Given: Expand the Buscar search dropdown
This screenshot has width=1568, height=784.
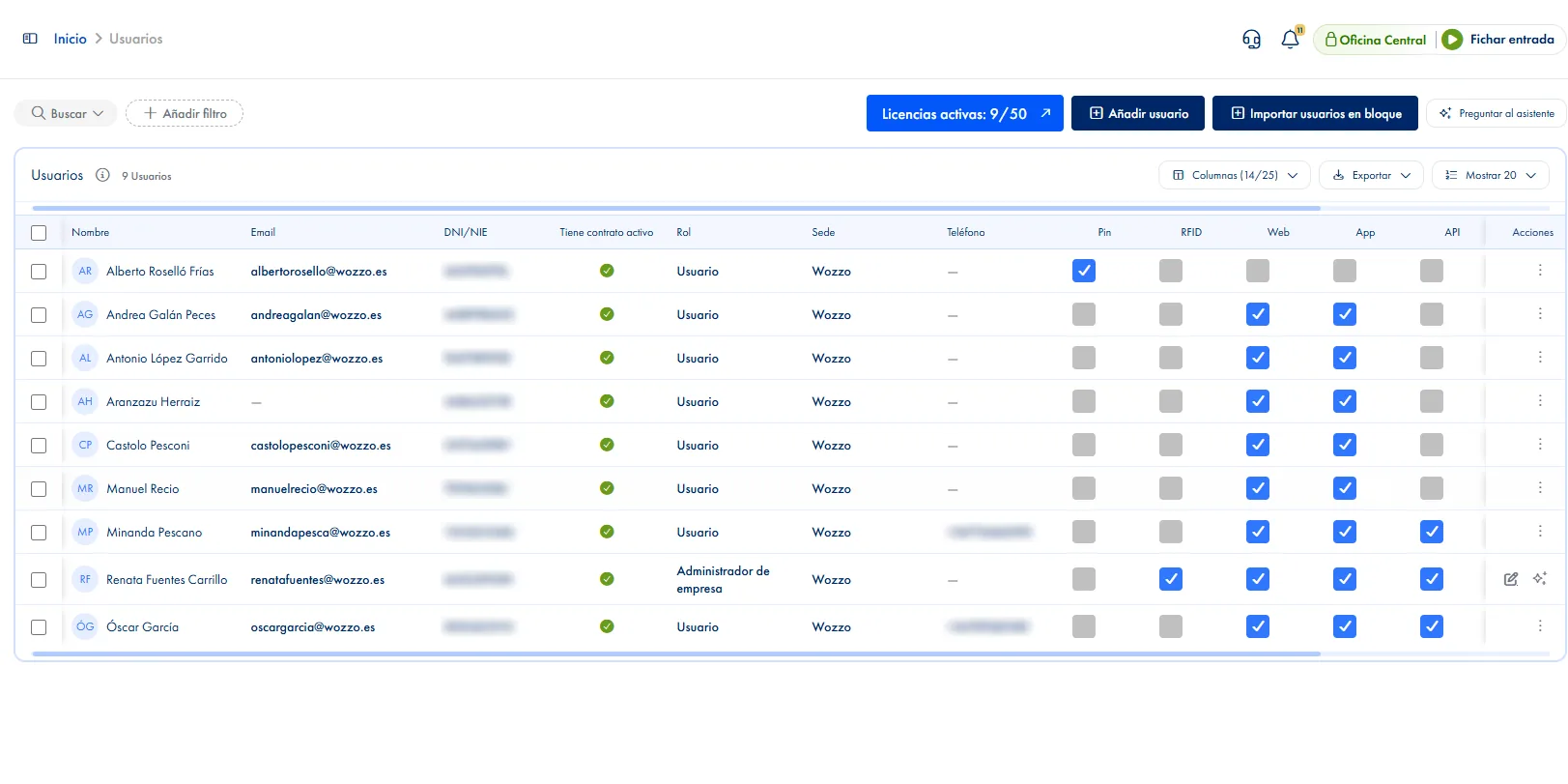Looking at the screenshot, I should click(x=66, y=113).
